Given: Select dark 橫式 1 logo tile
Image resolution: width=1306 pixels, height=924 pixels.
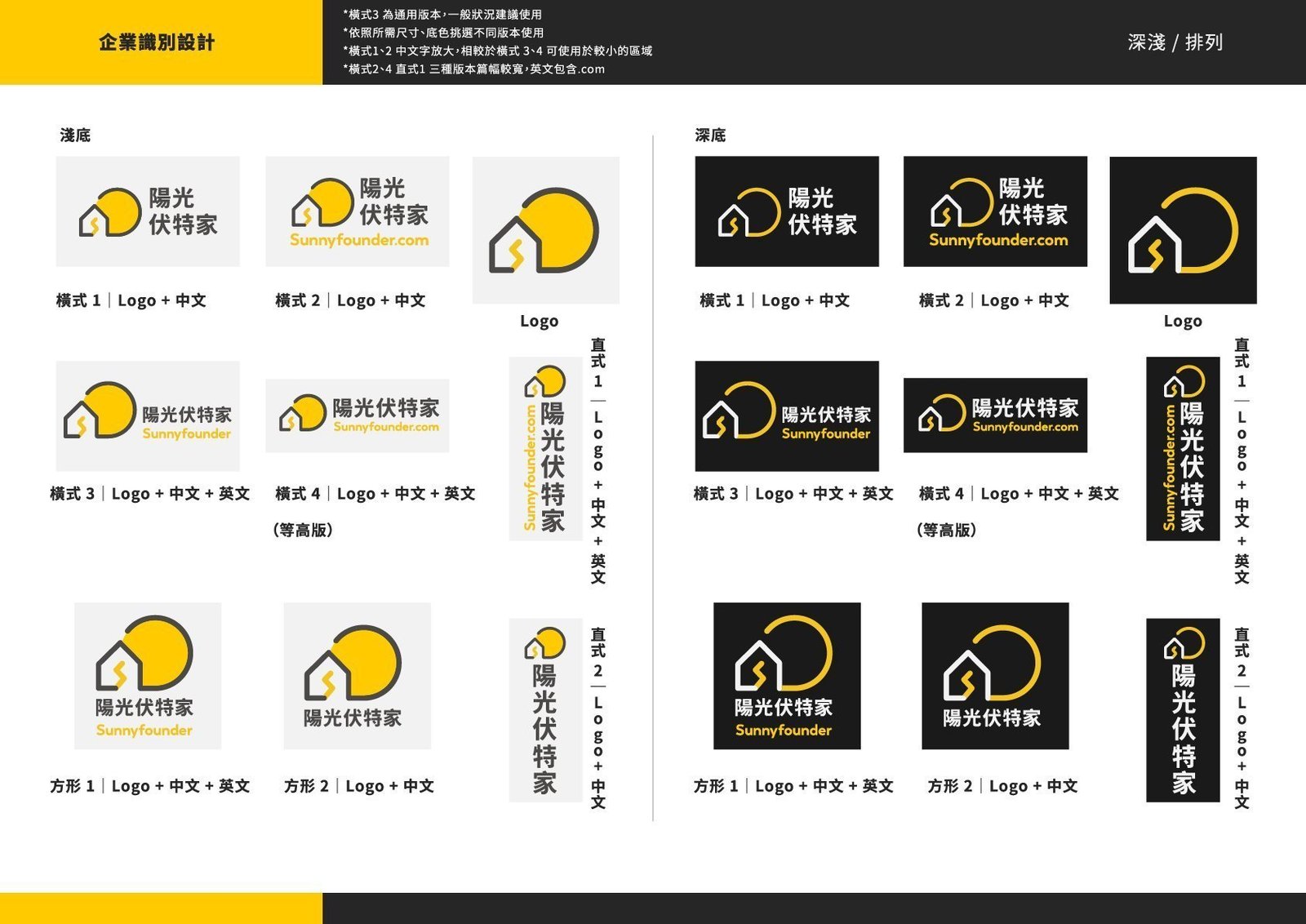Looking at the screenshot, I should point(787,211).
